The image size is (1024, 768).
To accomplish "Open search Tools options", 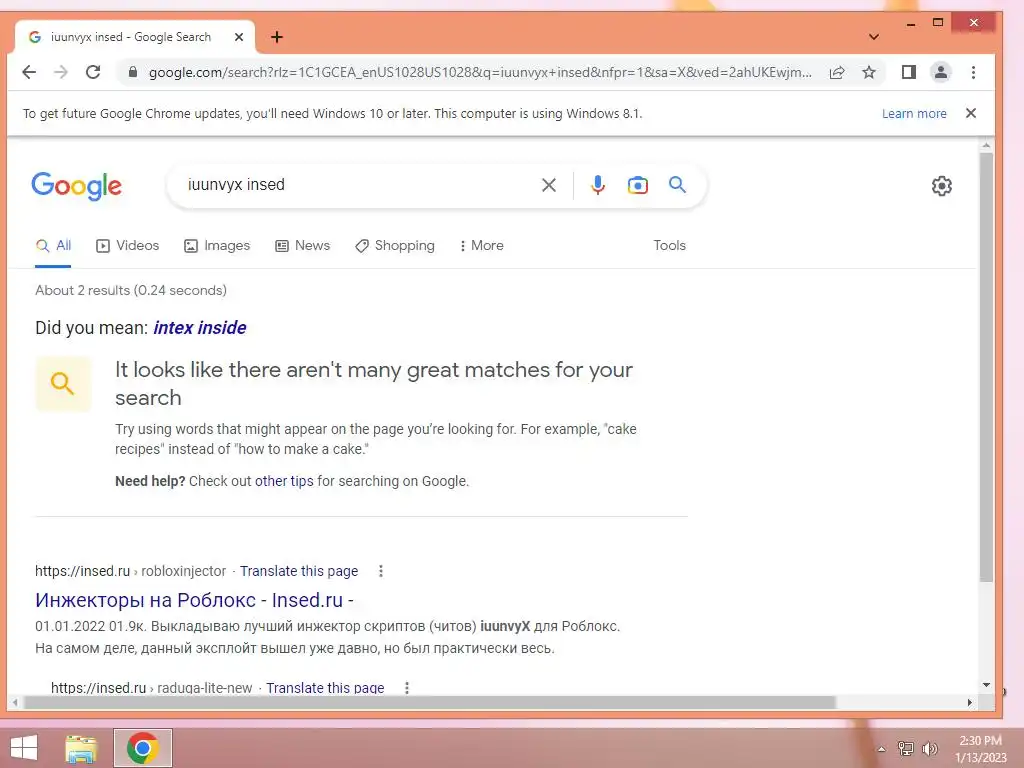I will (669, 246).
